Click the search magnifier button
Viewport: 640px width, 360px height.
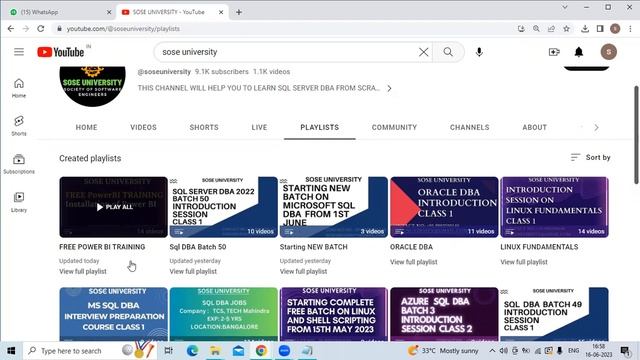[448, 52]
